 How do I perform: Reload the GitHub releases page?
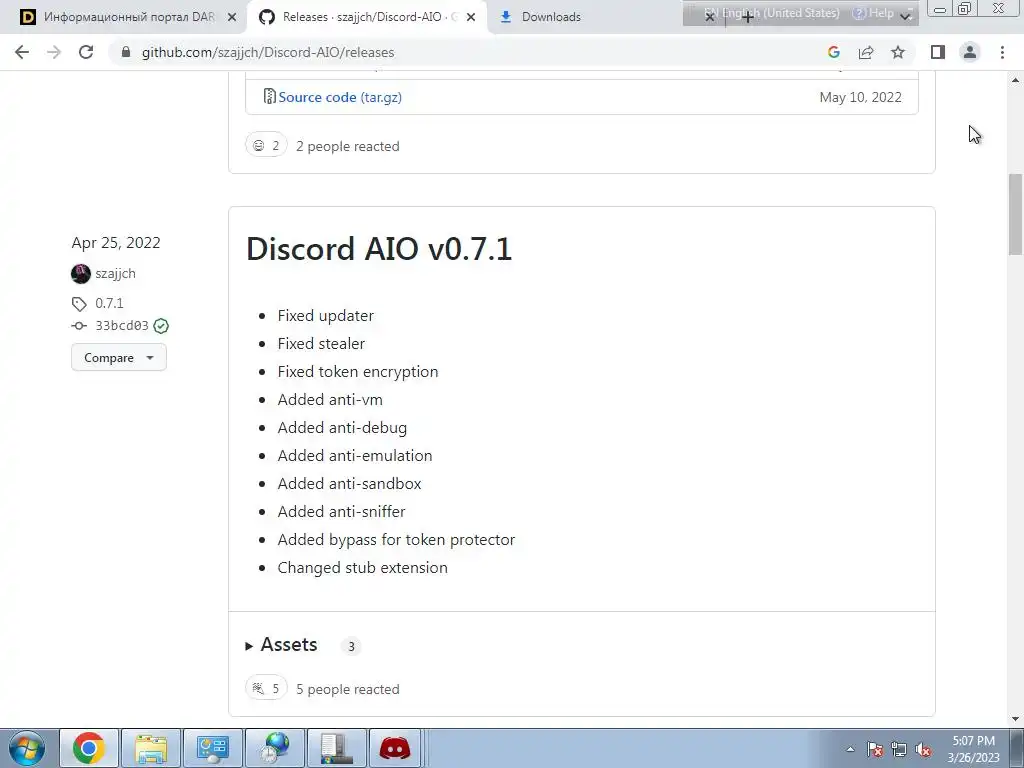(86, 52)
